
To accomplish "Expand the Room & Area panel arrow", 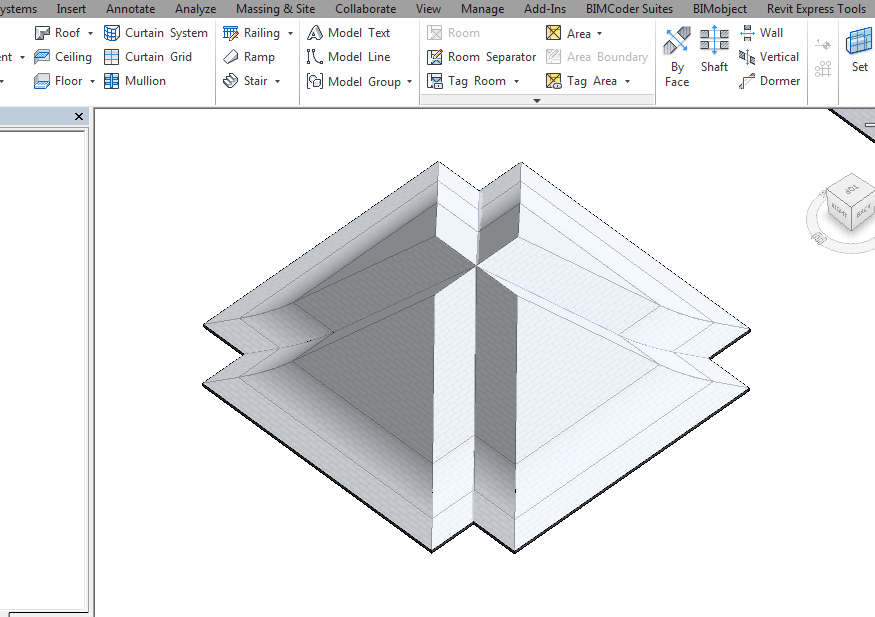I will point(537,100).
